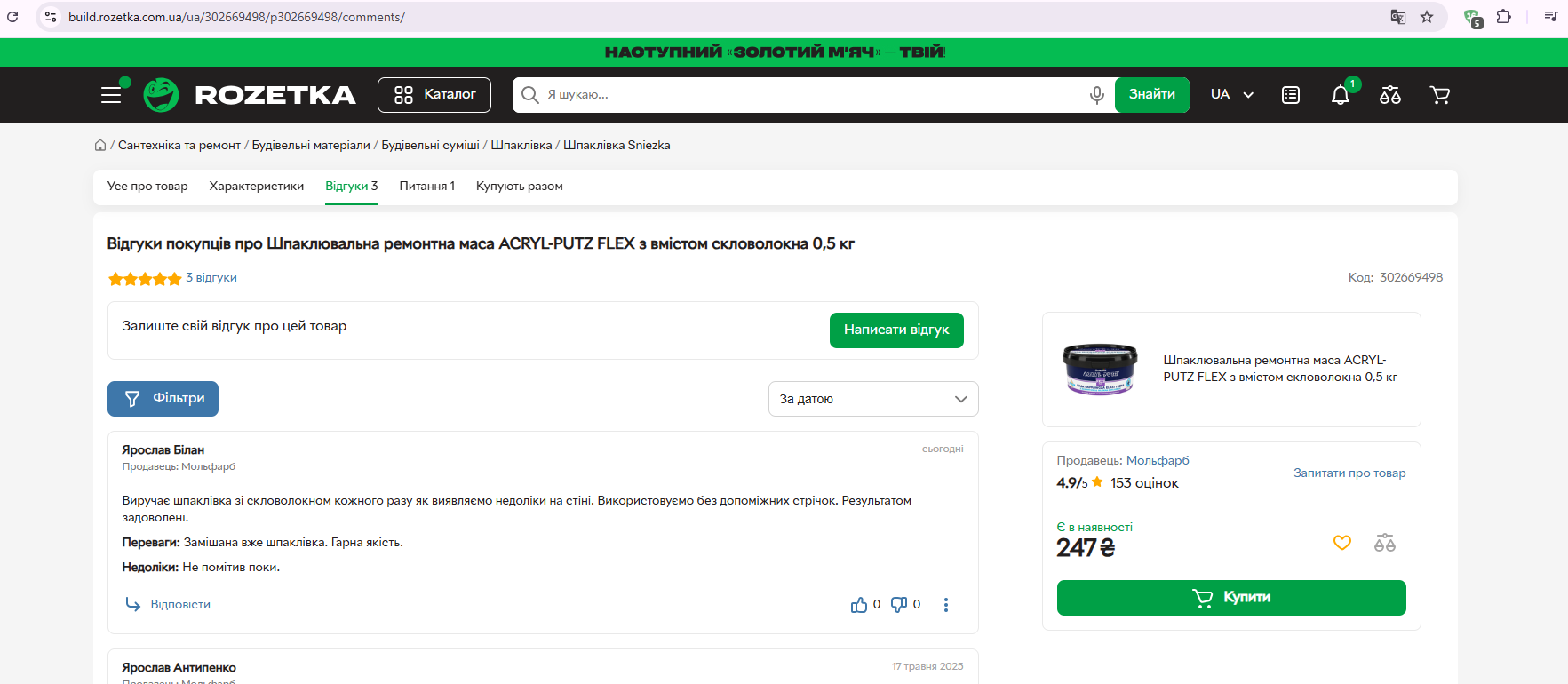1568x684 pixels.
Task: Open the orders list icon in header
Action: tap(1291, 95)
